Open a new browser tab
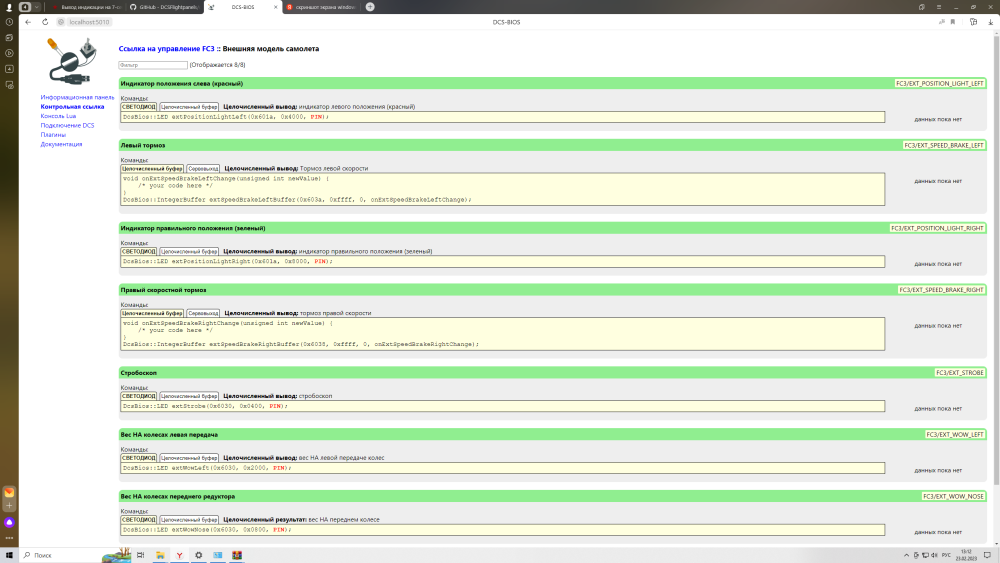1000x563 pixels. tap(370, 7)
